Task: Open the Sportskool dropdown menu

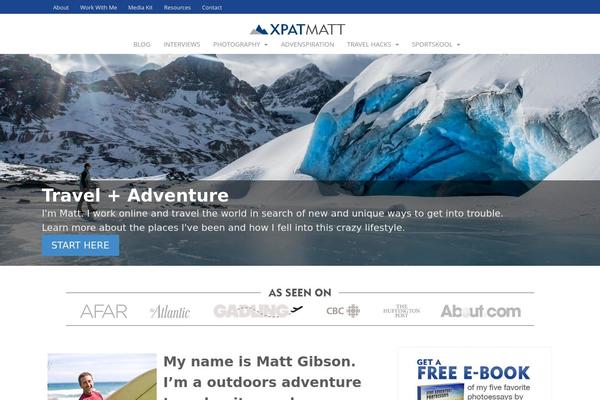Action: click(x=435, y=44)
